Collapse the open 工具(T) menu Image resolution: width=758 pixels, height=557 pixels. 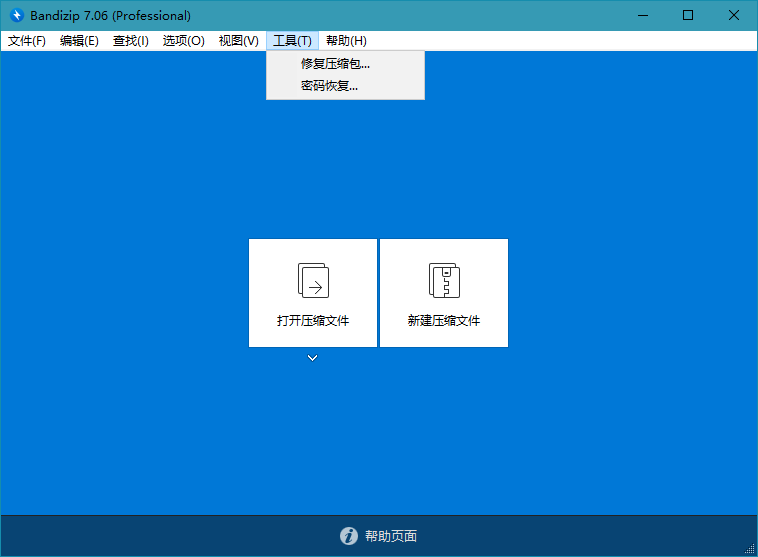(292, 41)
